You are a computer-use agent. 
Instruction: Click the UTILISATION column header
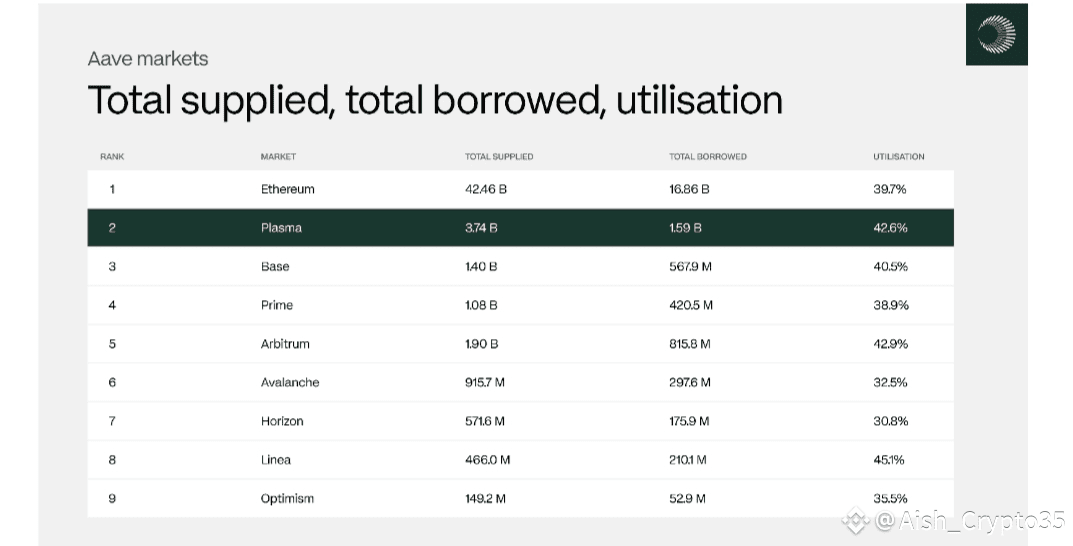point(898,157)
